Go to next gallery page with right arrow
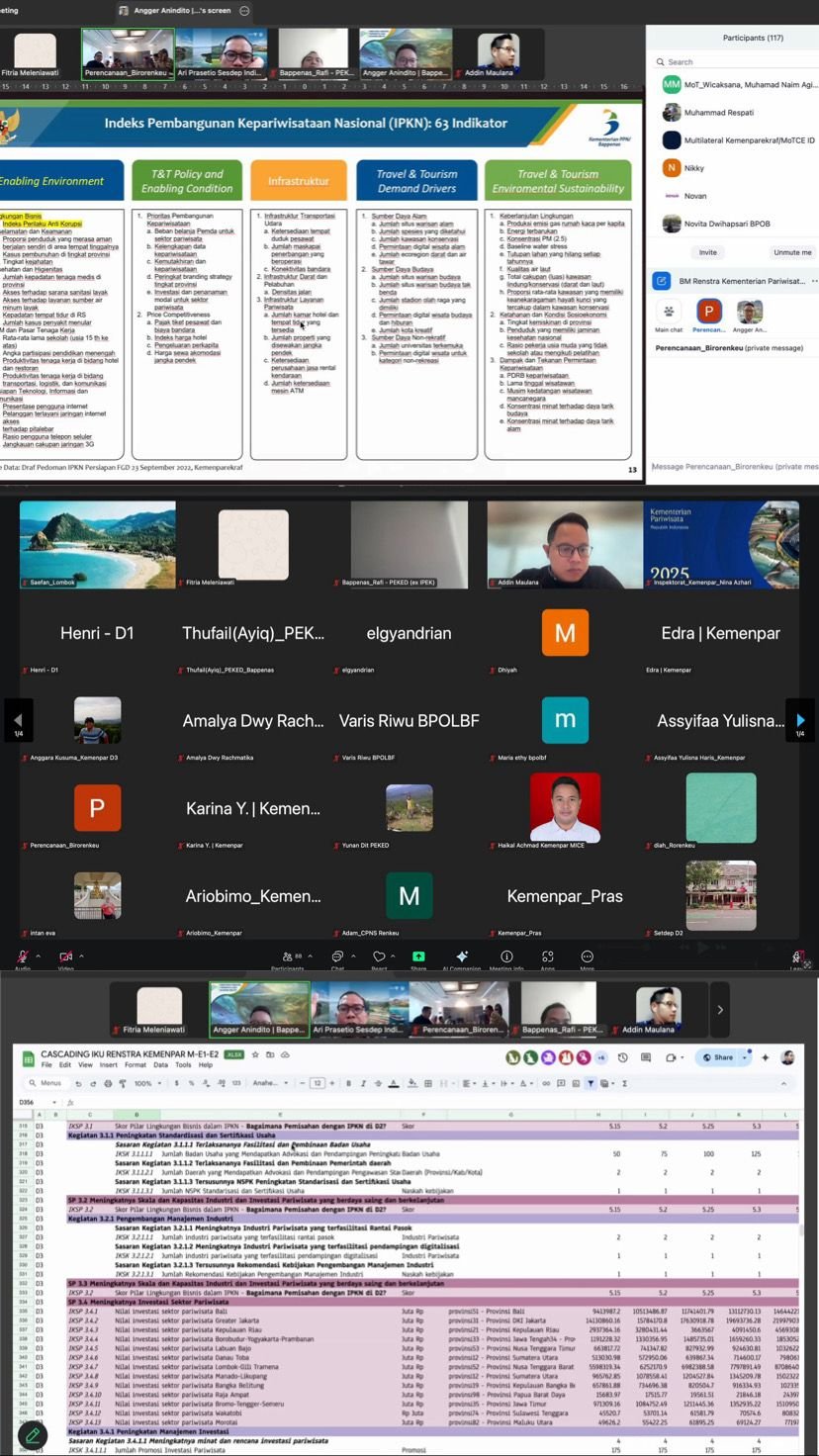819x1456 pixels. (x=800, y=720)
